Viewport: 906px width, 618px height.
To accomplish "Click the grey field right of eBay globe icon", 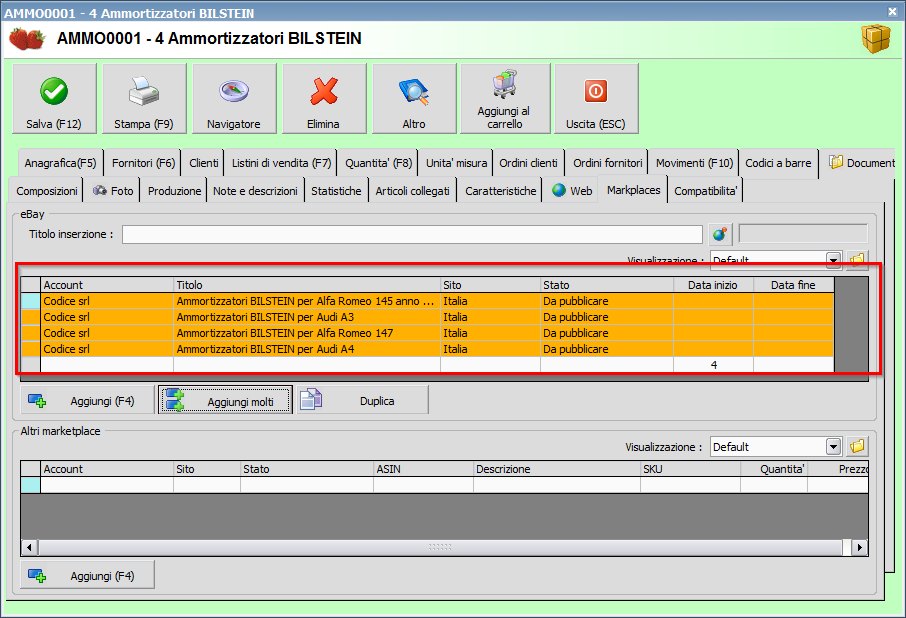I will click(803, 234).
